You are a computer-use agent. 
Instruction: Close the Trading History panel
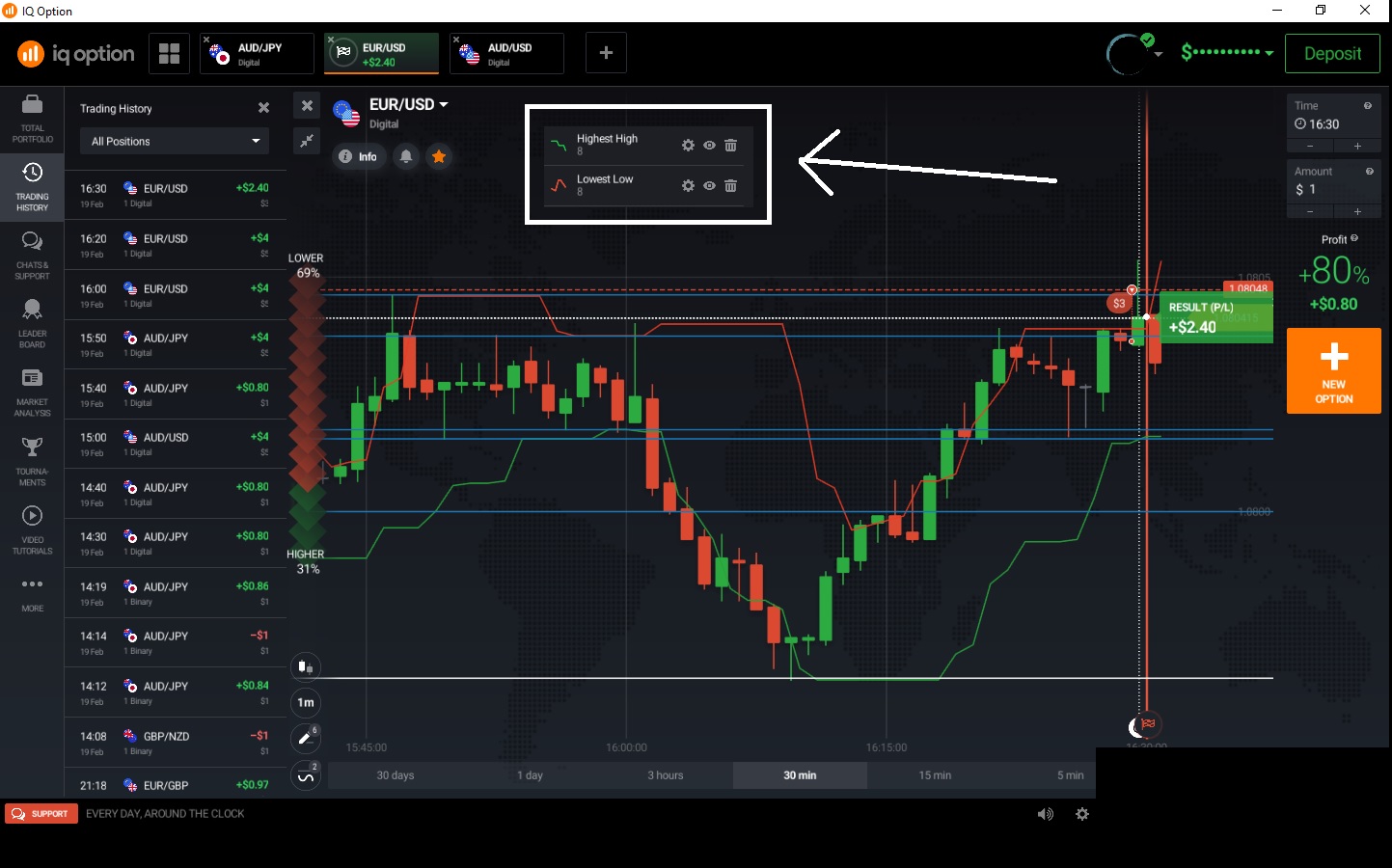click(x=263, y=108)
